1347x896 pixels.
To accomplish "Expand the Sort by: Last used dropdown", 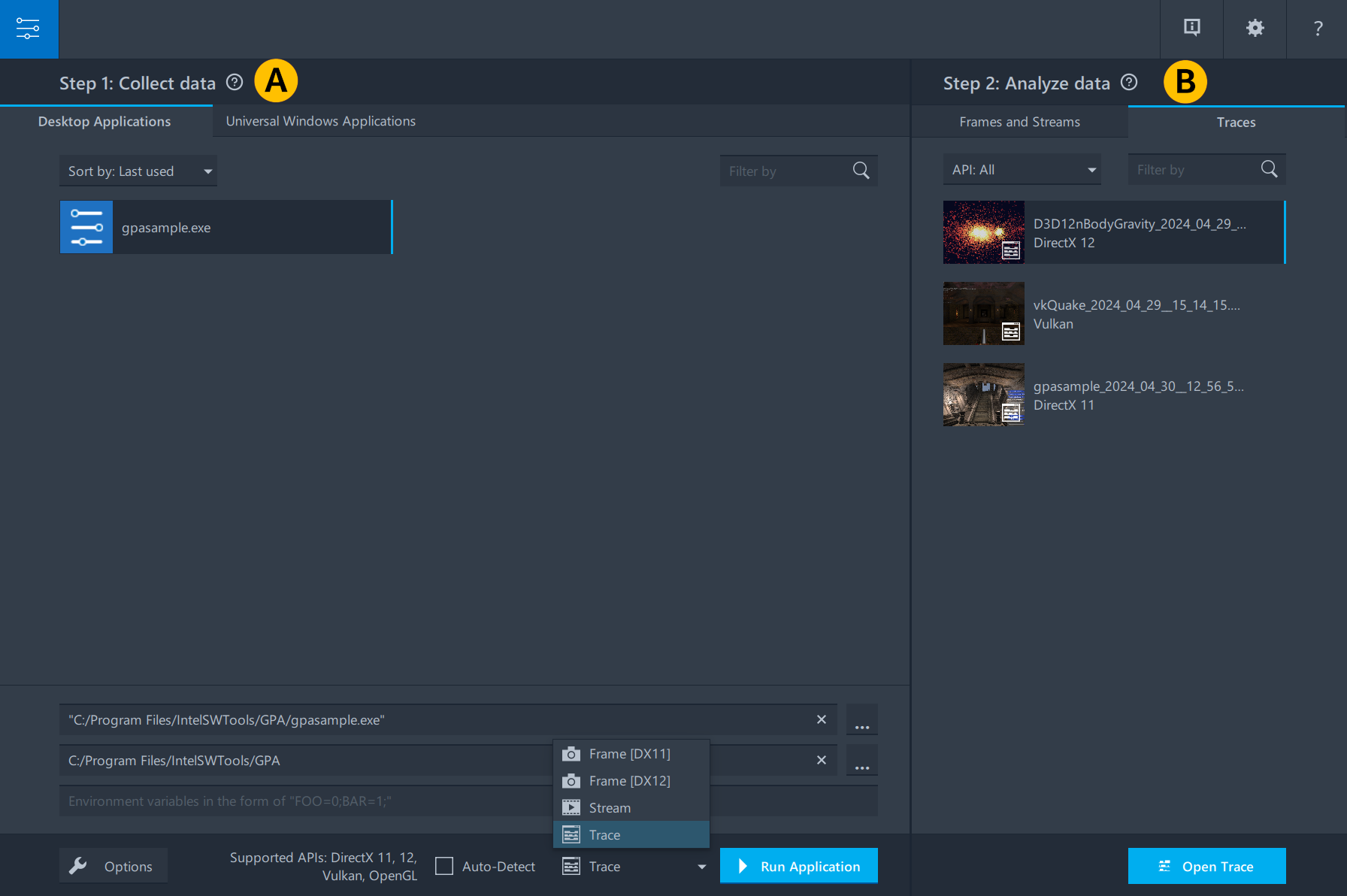I will pos(138,171).
